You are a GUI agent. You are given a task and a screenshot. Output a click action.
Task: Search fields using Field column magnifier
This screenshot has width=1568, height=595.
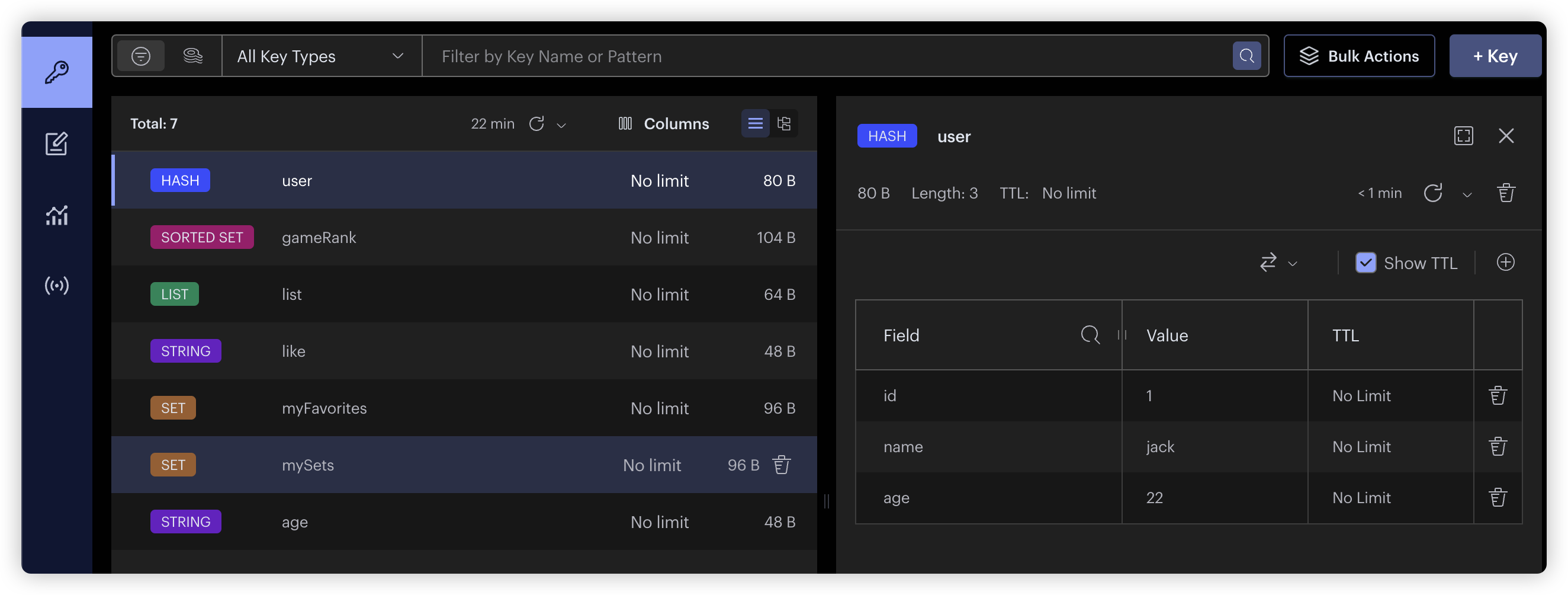coord(1090,335)
